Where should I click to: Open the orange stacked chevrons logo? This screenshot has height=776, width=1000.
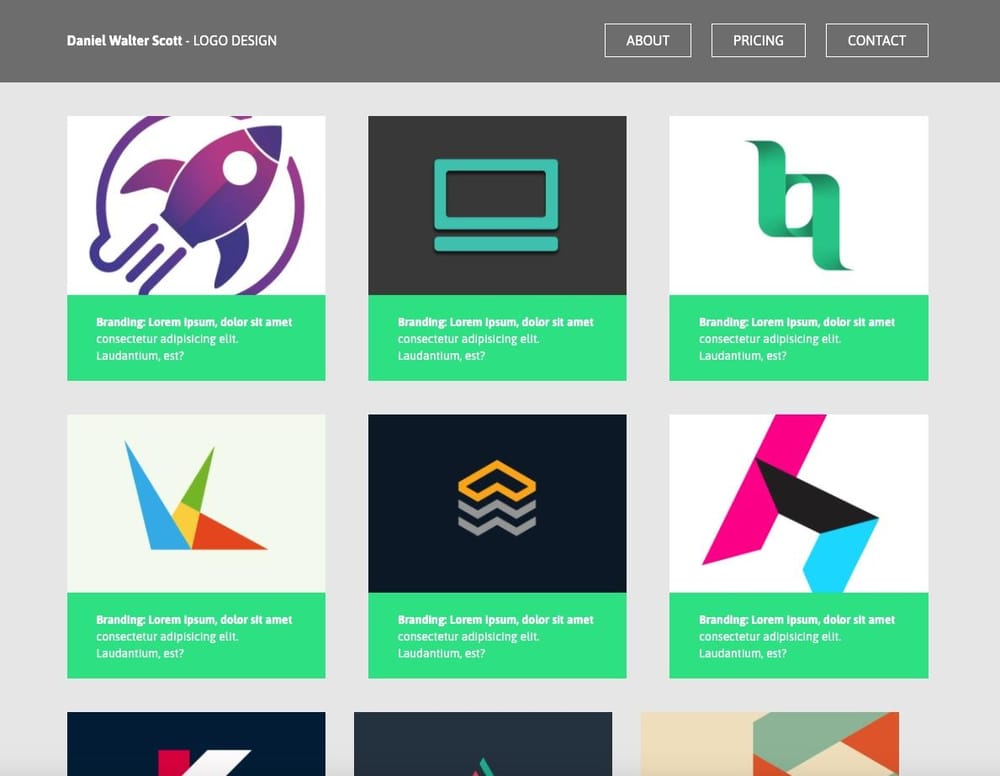point(497,500)
